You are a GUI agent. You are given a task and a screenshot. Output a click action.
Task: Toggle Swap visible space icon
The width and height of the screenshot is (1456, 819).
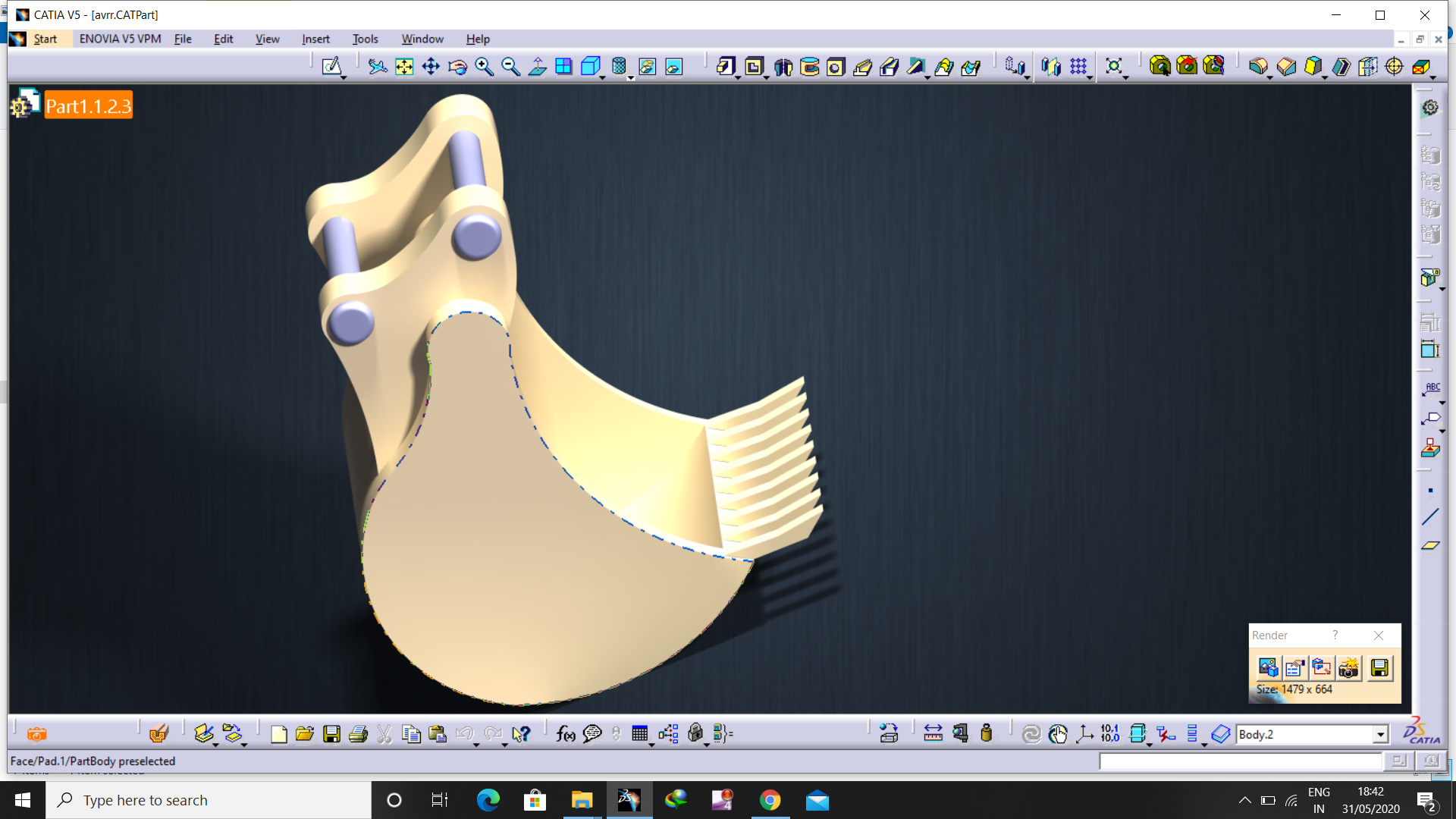click(x=673, y=67)
